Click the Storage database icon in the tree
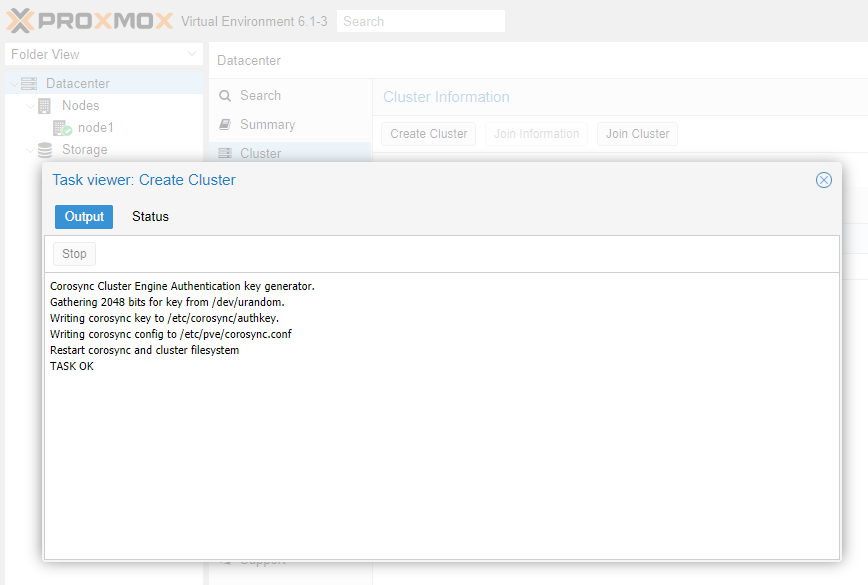 click(45, 150)
